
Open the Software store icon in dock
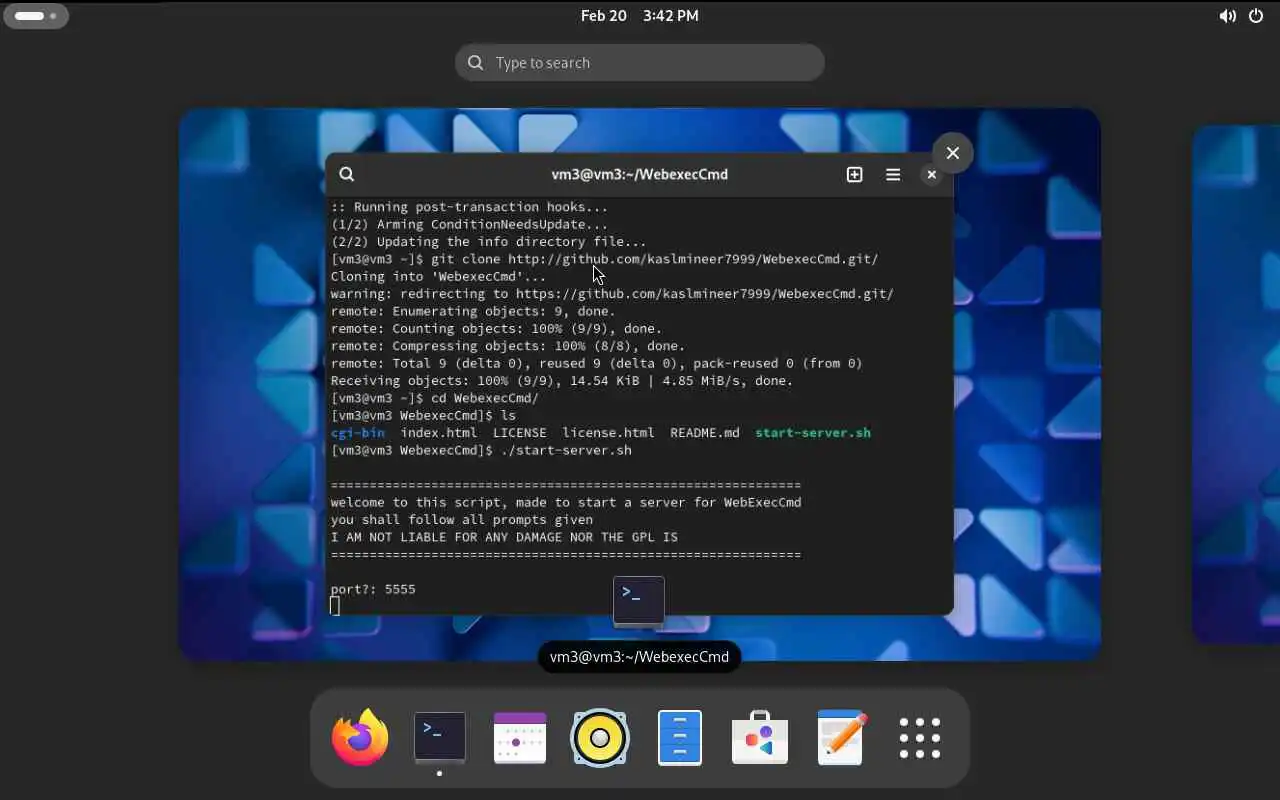point(760,738)
